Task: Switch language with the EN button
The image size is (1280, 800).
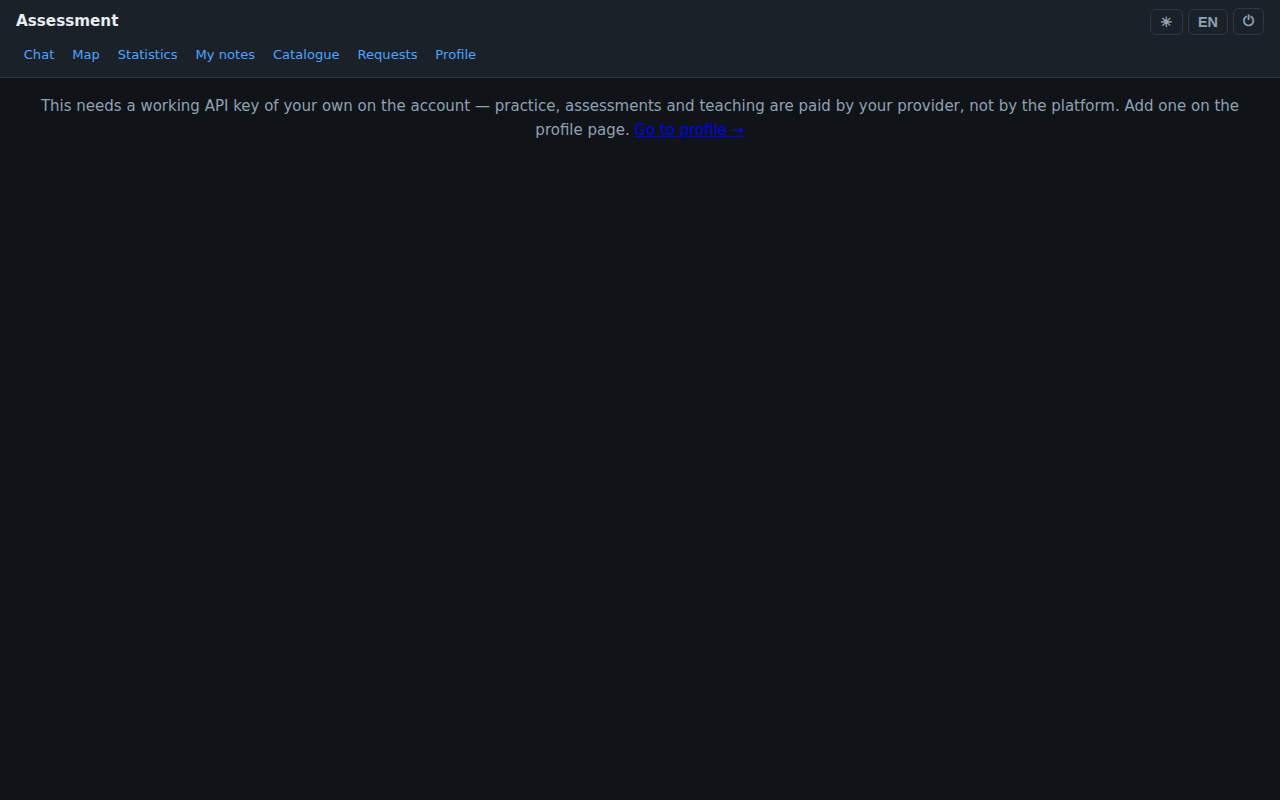Action: tap(1208, 22)
